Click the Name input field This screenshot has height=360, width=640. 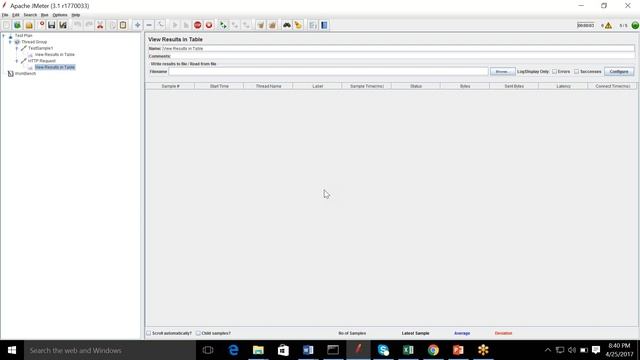click(x=398, y=49)
